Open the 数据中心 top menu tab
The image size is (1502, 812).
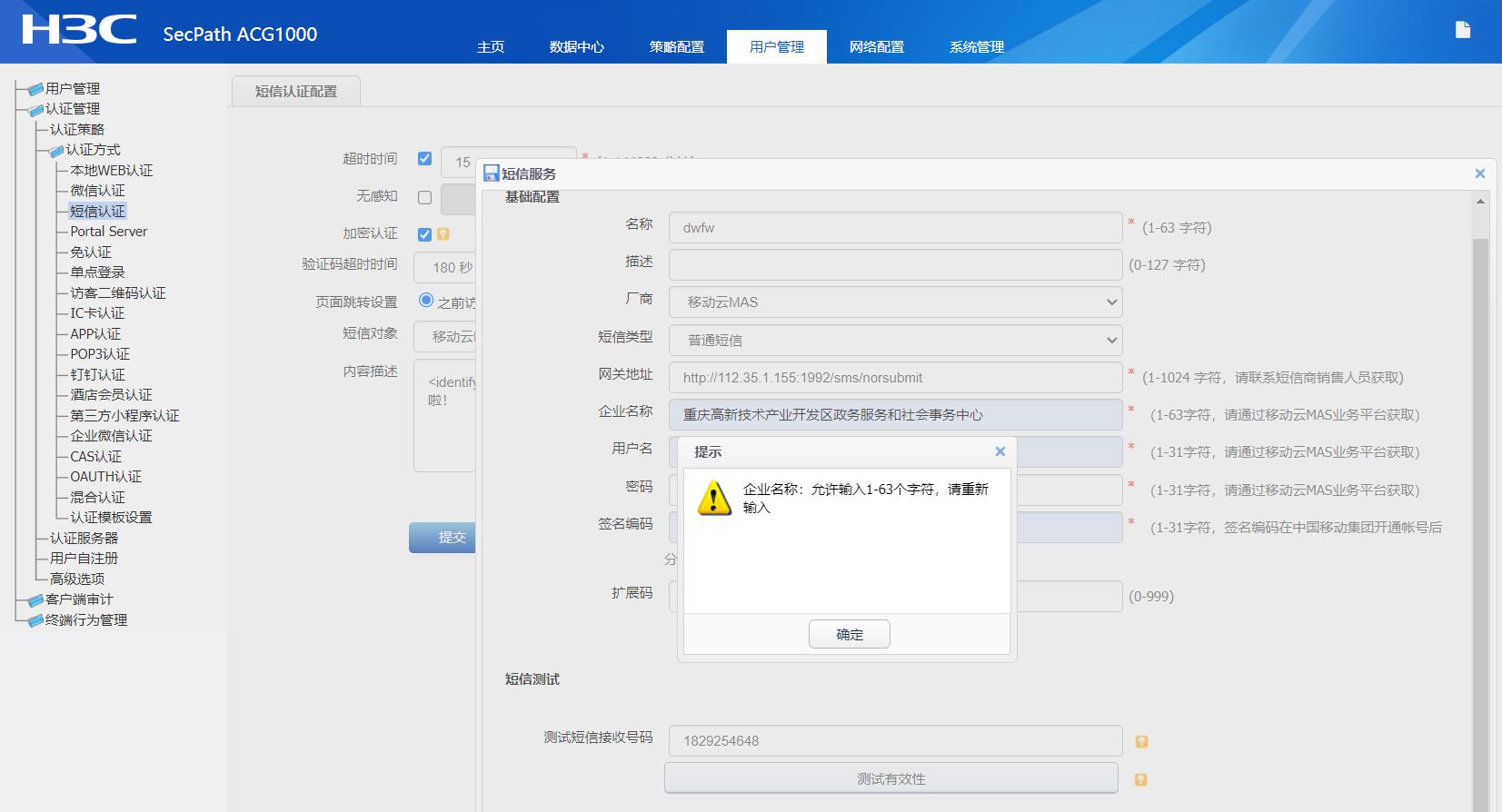click(576, 47)
